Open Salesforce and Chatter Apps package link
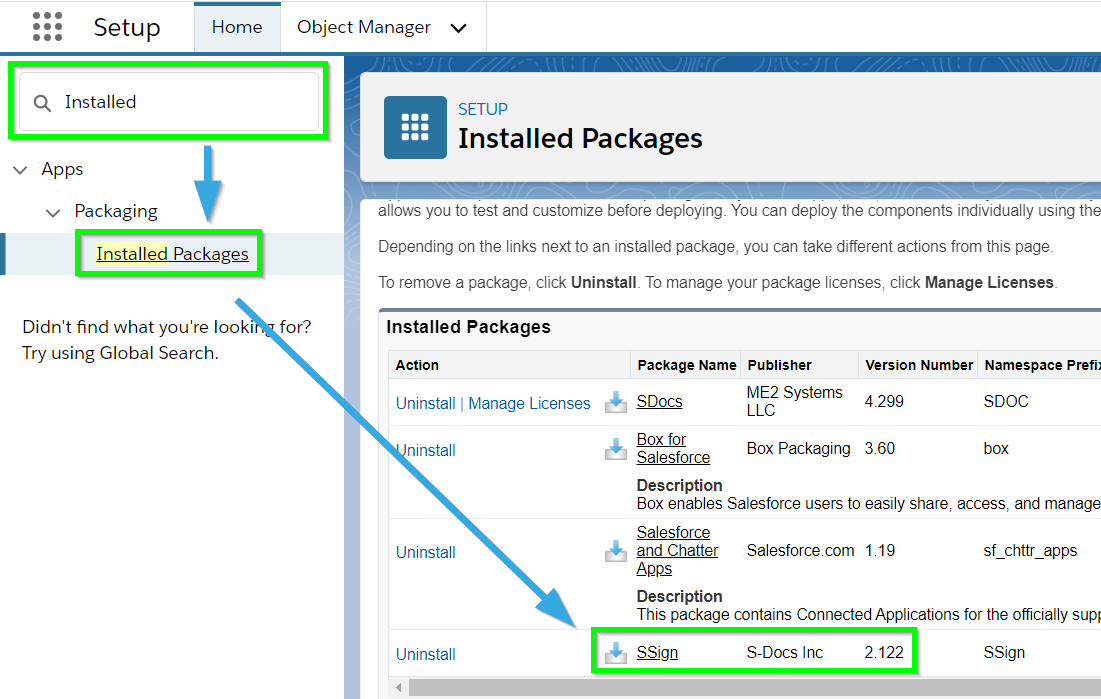 tap(677, 551)
